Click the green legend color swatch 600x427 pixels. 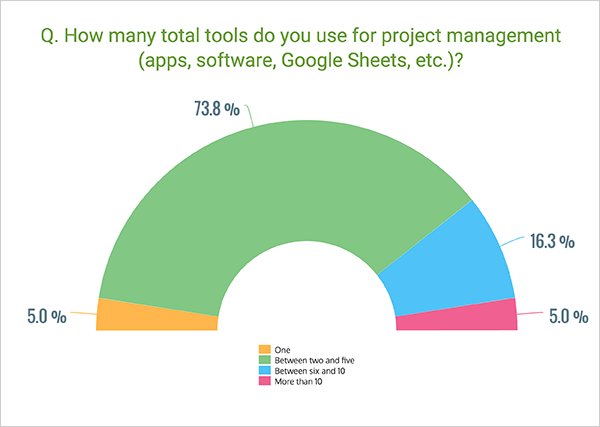point(266,360)
